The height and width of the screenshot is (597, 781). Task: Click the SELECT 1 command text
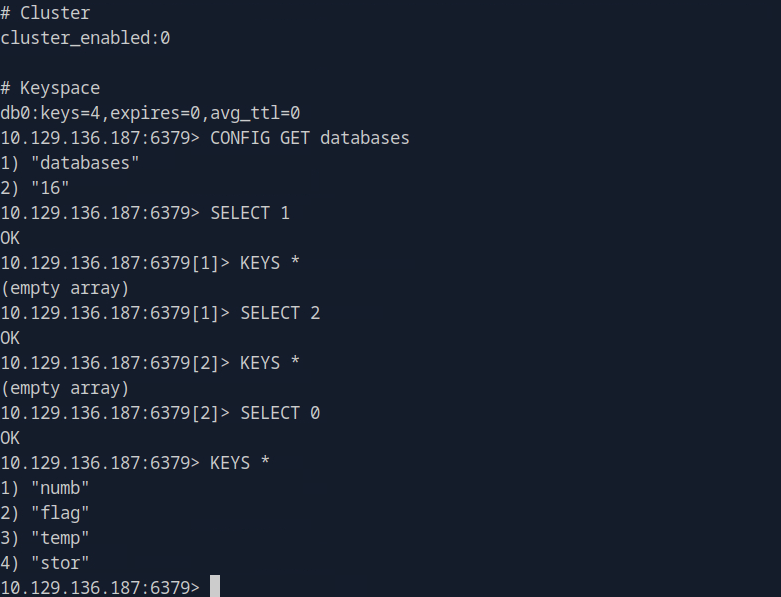250,213
